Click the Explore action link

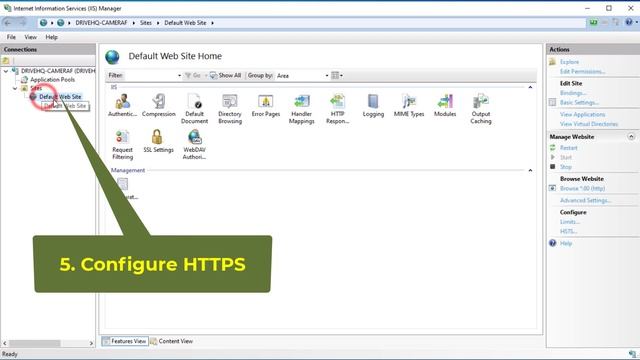coord(569,62)
